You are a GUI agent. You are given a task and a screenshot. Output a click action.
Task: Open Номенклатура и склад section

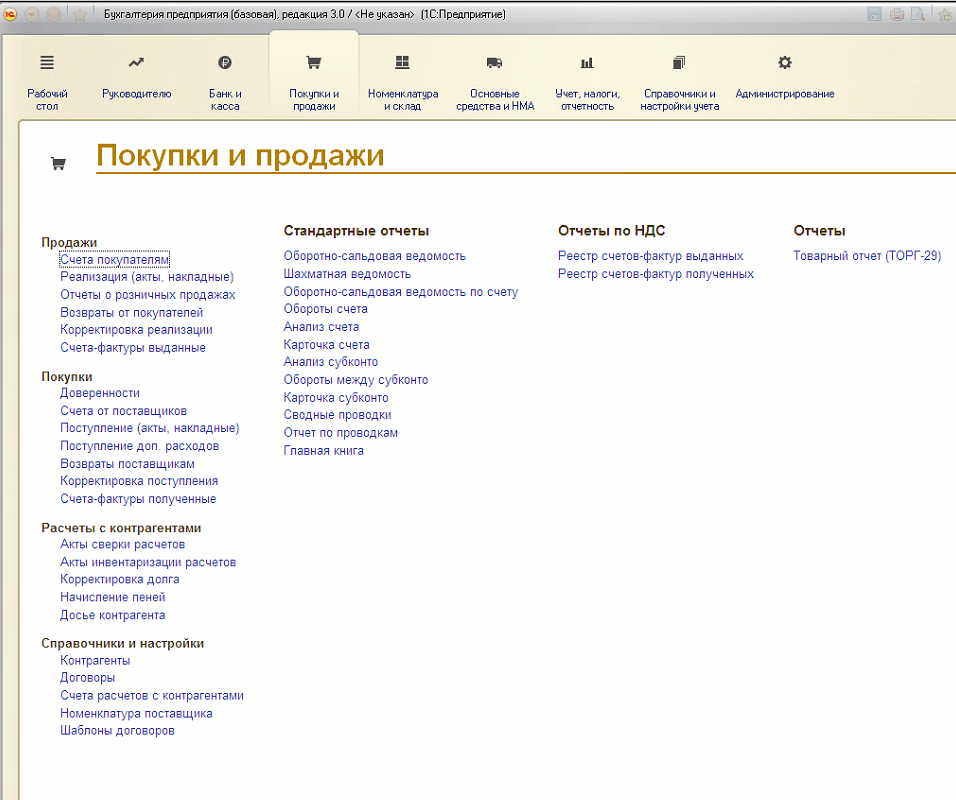tap(402, 80)
